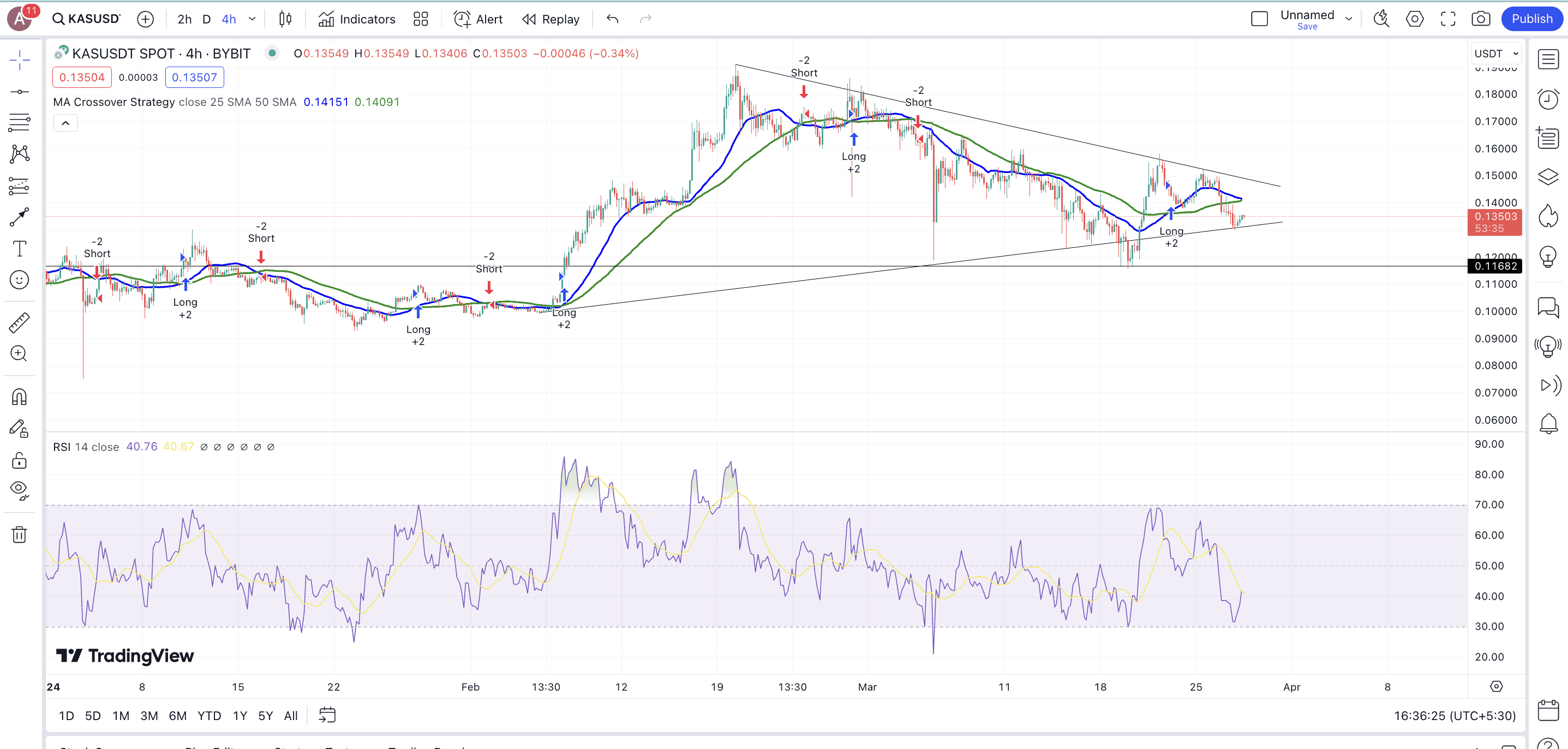Open the candlestick chart style selector

pos(285,19)
